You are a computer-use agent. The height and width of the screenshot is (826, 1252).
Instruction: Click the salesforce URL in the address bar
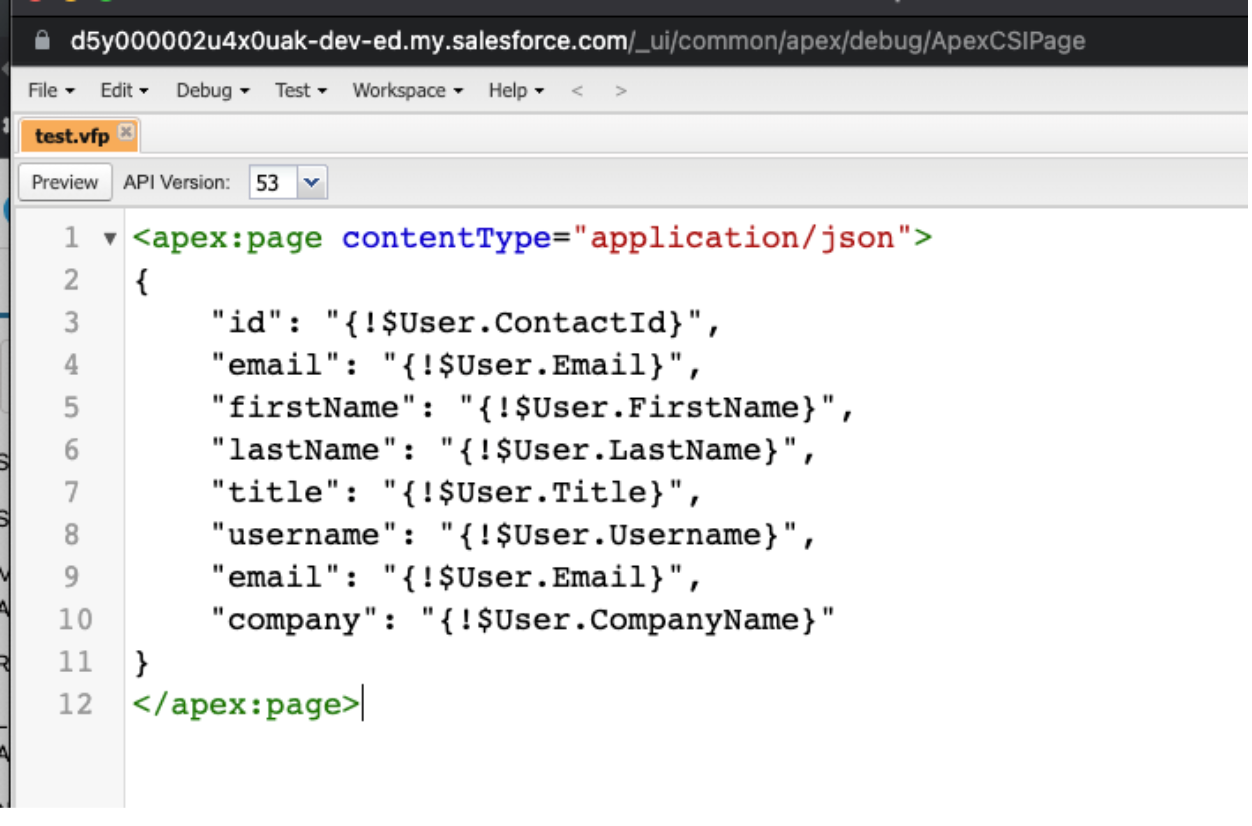point(577,41)
